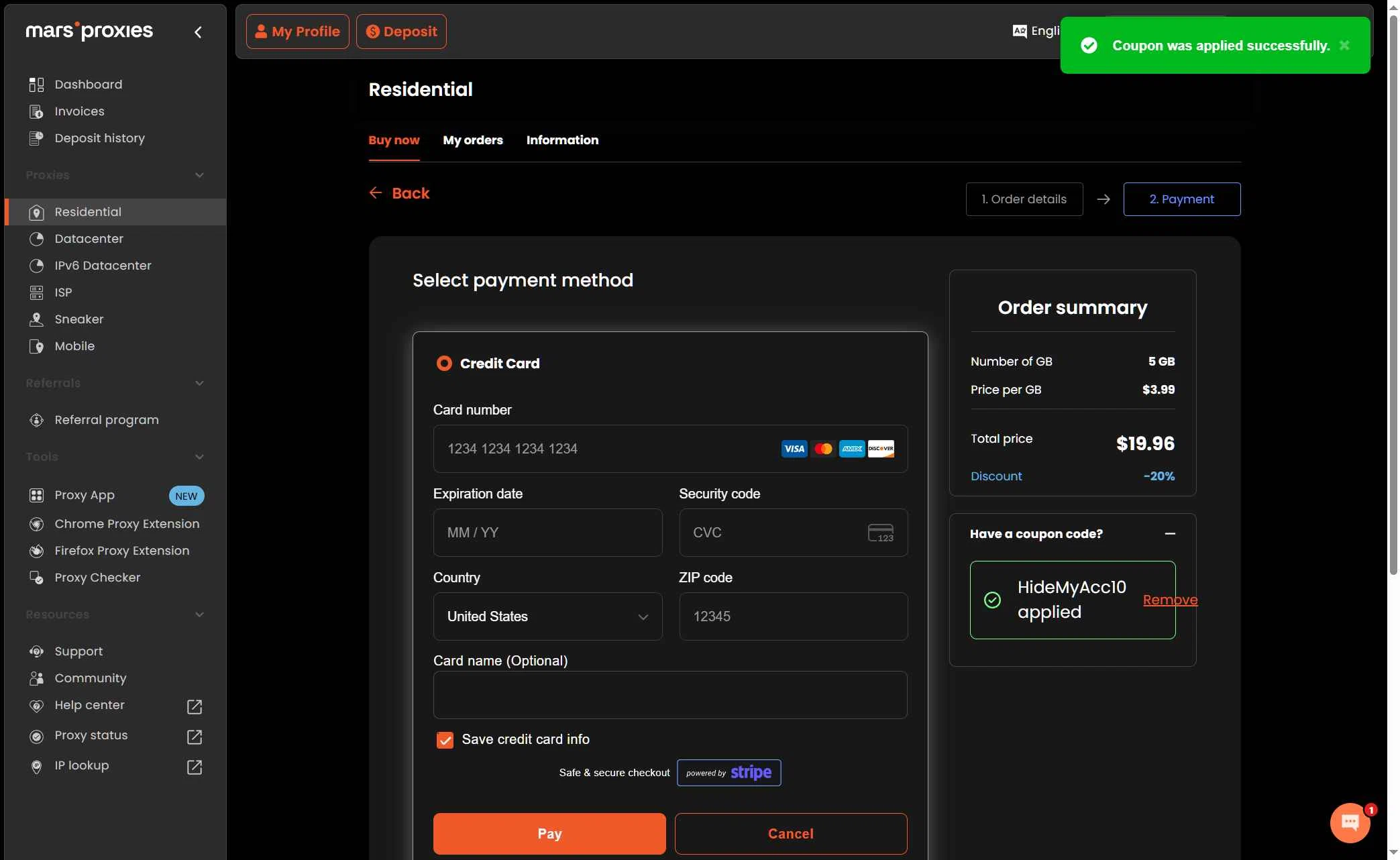Viewport: 1400px width, 860px height.
Task: Open the Information tab
Action: 562,140
